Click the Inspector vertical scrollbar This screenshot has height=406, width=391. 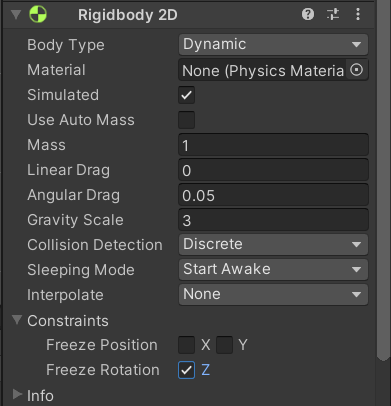coord(383,180)
